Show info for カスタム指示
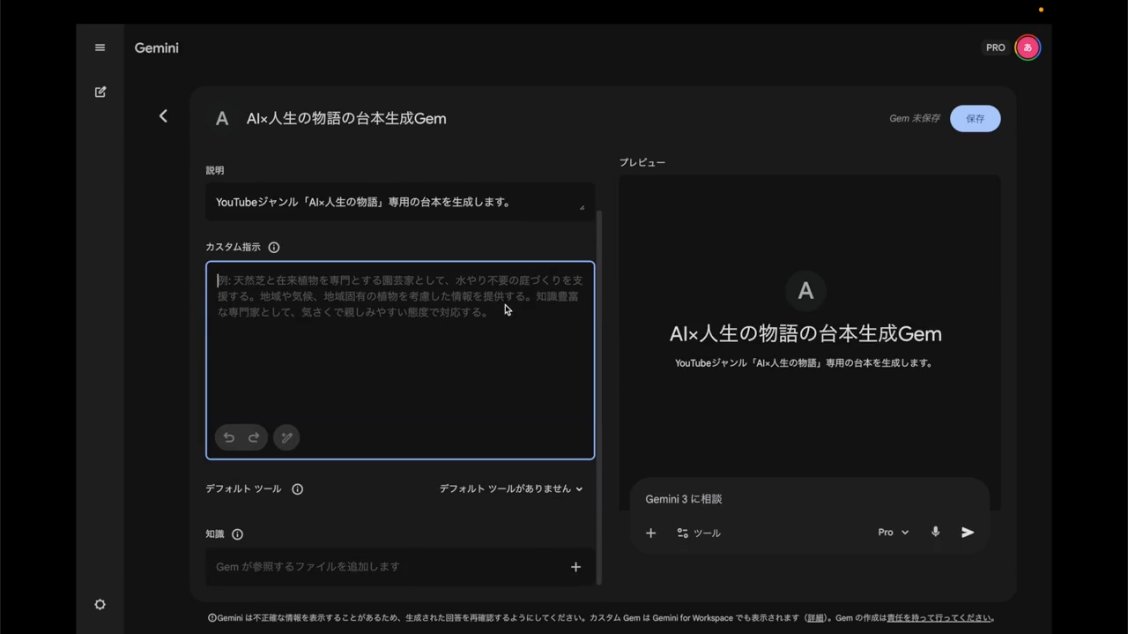Viewport: 1128px width, 634px height. [274, 247]
